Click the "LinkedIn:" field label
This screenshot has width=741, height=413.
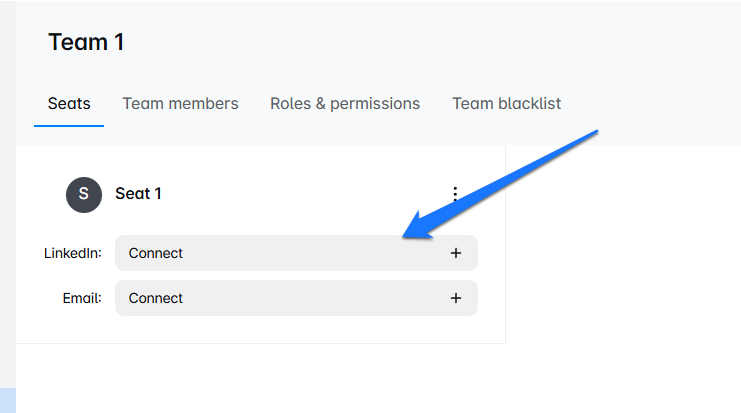(72, 253)
